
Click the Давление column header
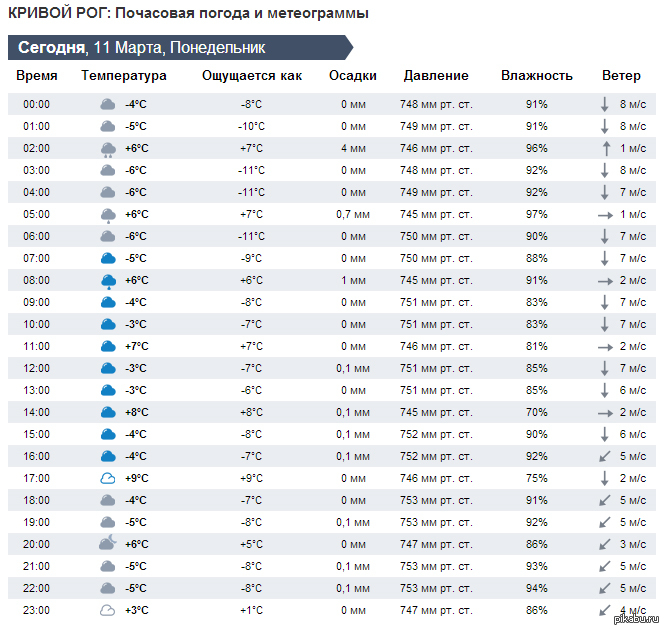(436, 75)
